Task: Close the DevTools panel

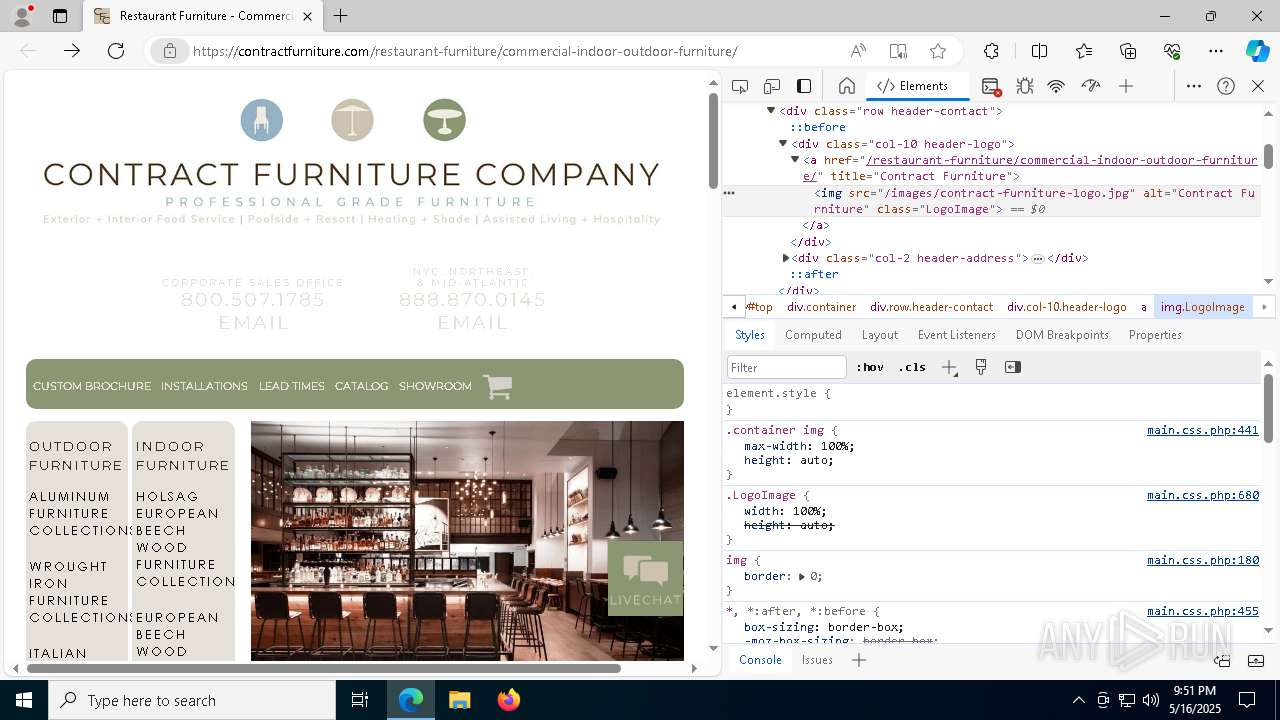Action: click(x=1258, y=86)
